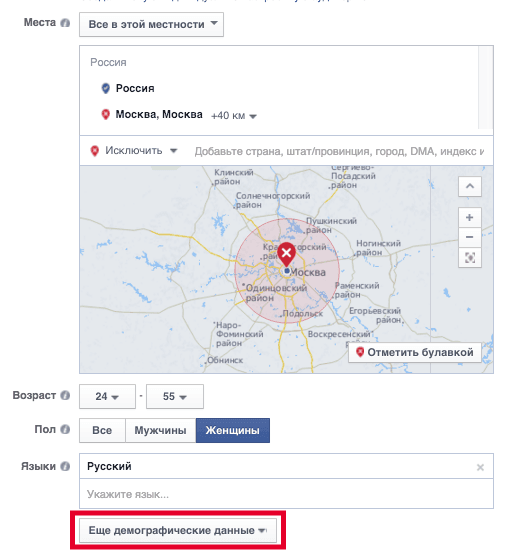The height and width of the screenshot is (556, 527).
Task: Zoom in the map with plus button
Action: pyautogui.click(x=470, y=217)
